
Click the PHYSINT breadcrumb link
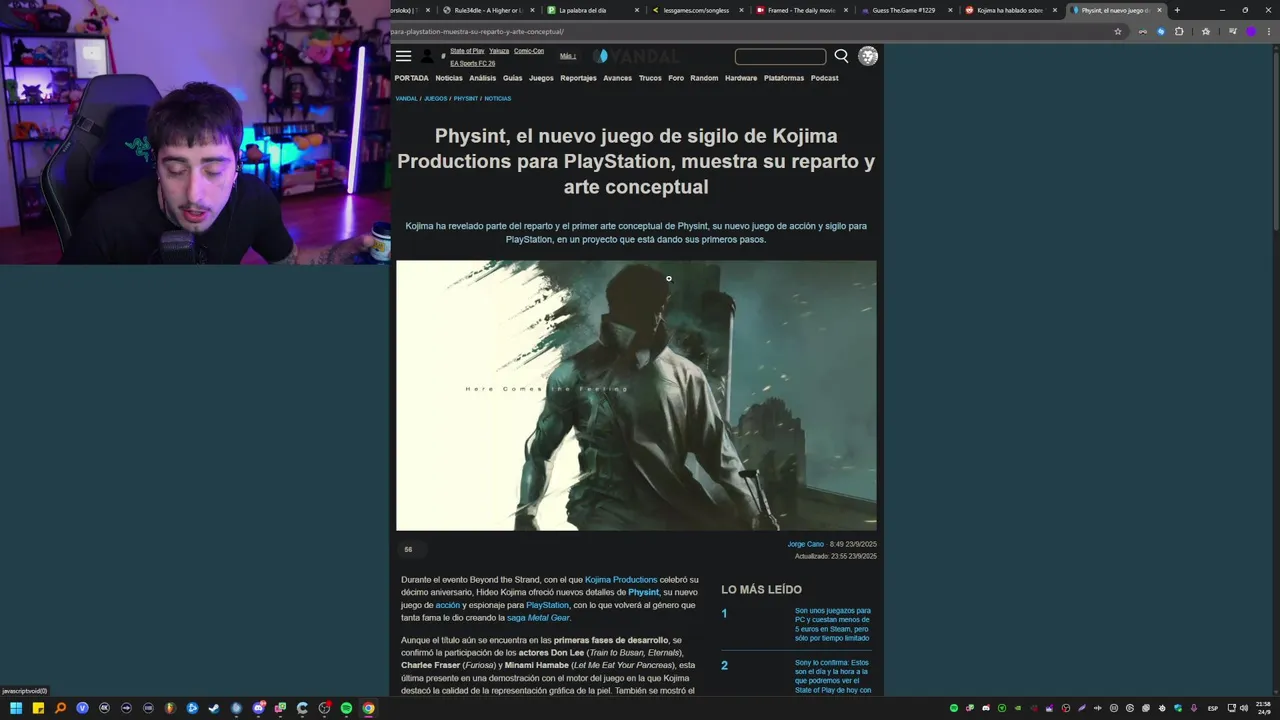(466, 99)
